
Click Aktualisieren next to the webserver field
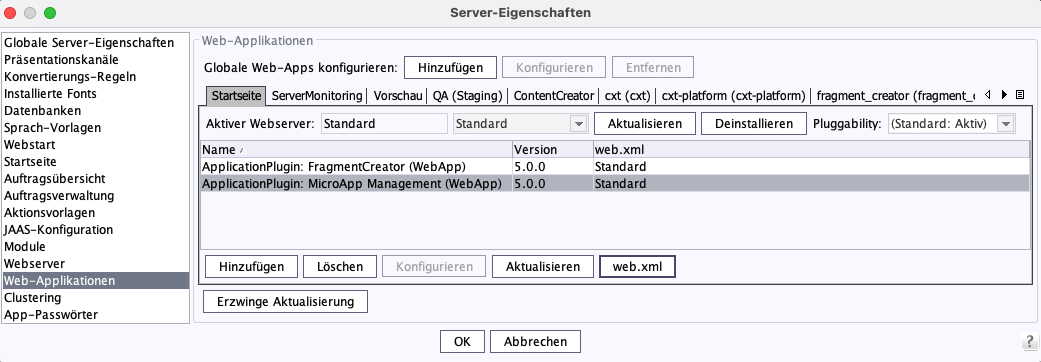pos(645,124)
